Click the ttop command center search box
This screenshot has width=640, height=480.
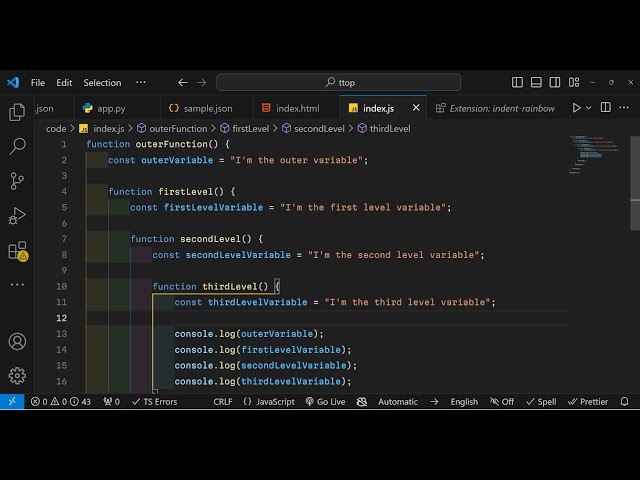pos(338,83)
